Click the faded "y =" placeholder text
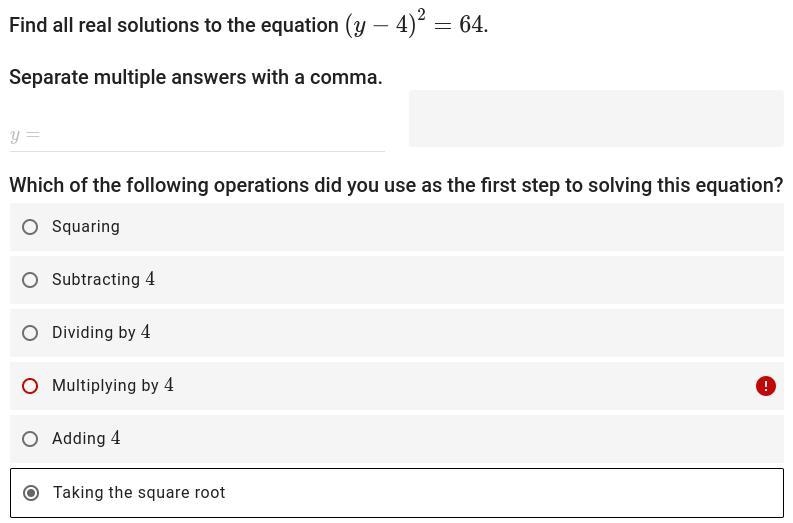793x523 pixels. [25, 136]
